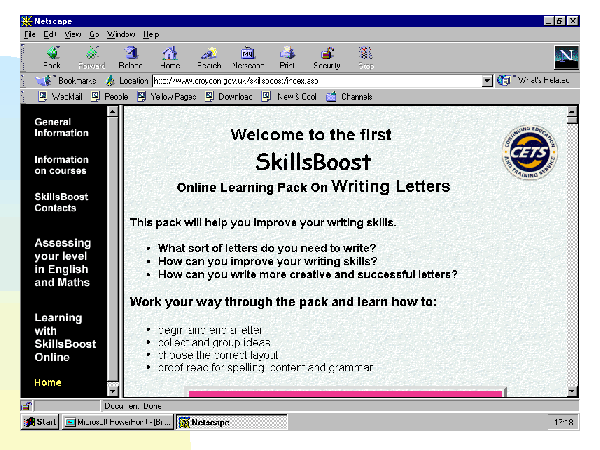Open the Security toolbar icon
600x450 pixels.
[x=327, y=56]
